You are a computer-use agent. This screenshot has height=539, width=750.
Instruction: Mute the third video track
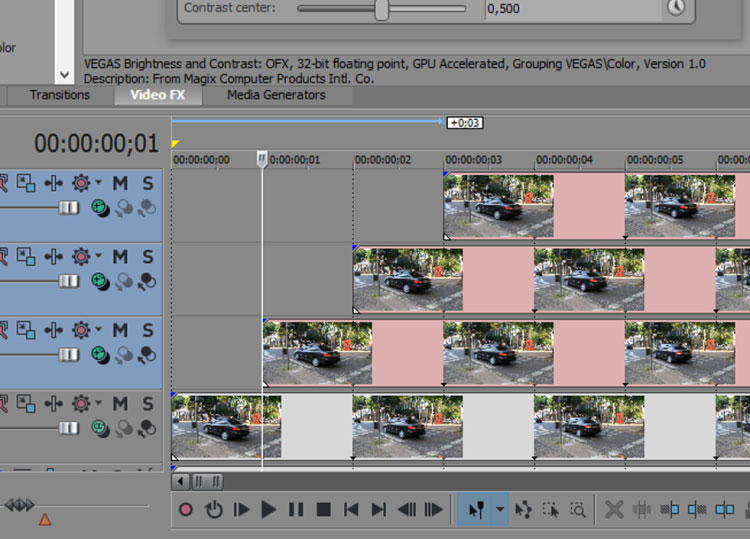pyautogui.click(x=120, y=330)
